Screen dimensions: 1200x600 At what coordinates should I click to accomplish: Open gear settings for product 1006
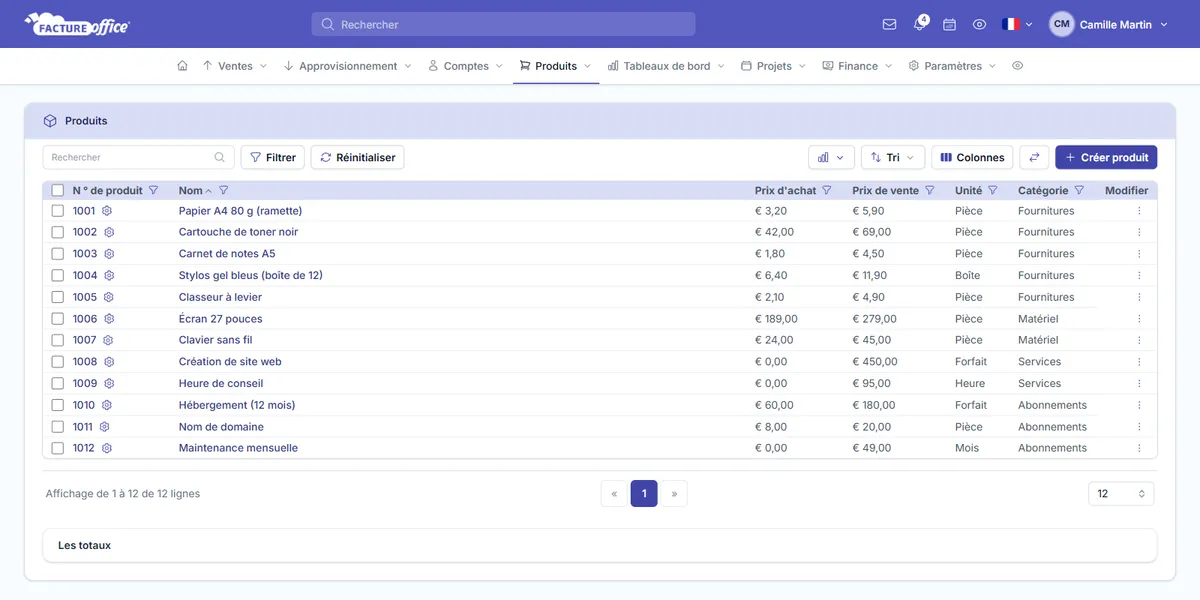click(x=109, y=319)
